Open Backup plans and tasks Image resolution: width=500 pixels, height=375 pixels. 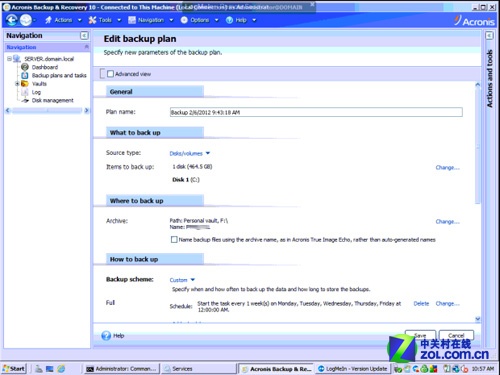pyautogui.click(x=59, y=75)
